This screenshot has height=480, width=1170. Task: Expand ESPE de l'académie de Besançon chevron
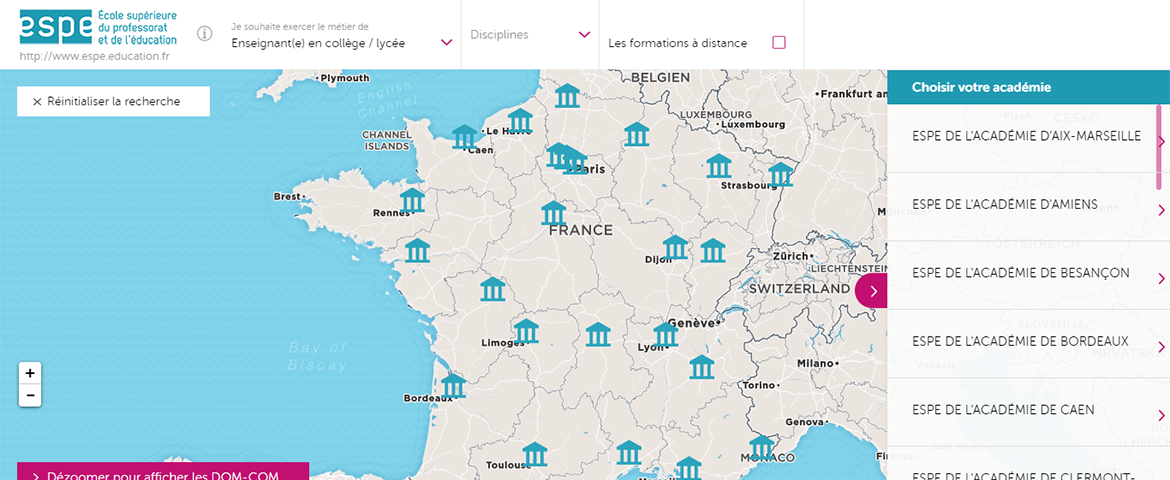tap(1161, 278)
